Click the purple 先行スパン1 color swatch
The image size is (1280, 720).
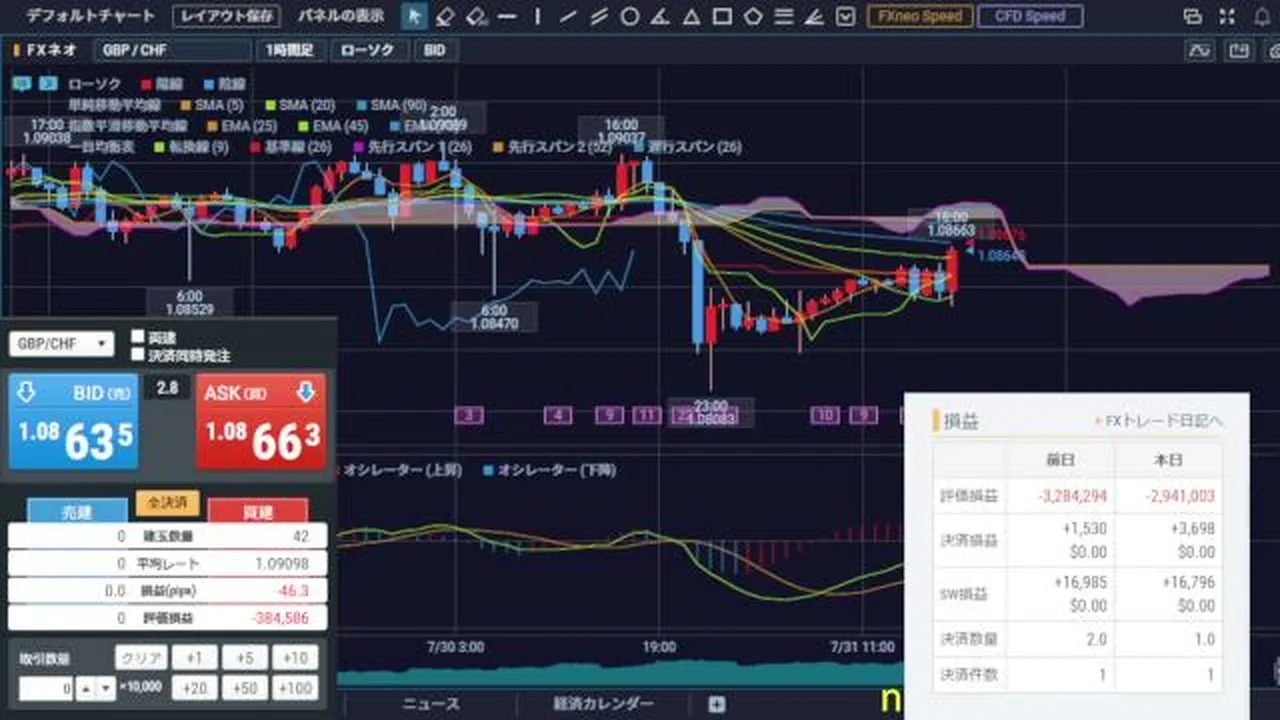tap(360, 147)
